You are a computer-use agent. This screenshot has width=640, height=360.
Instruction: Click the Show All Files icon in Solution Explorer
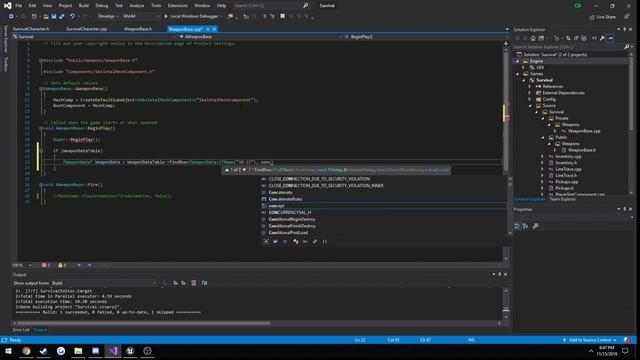tap(584, 38)
